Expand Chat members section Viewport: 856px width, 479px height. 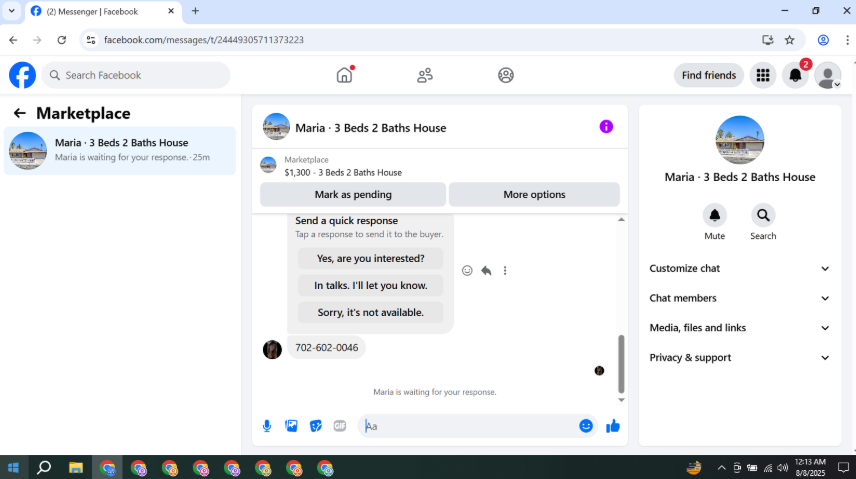click(740, 298)
